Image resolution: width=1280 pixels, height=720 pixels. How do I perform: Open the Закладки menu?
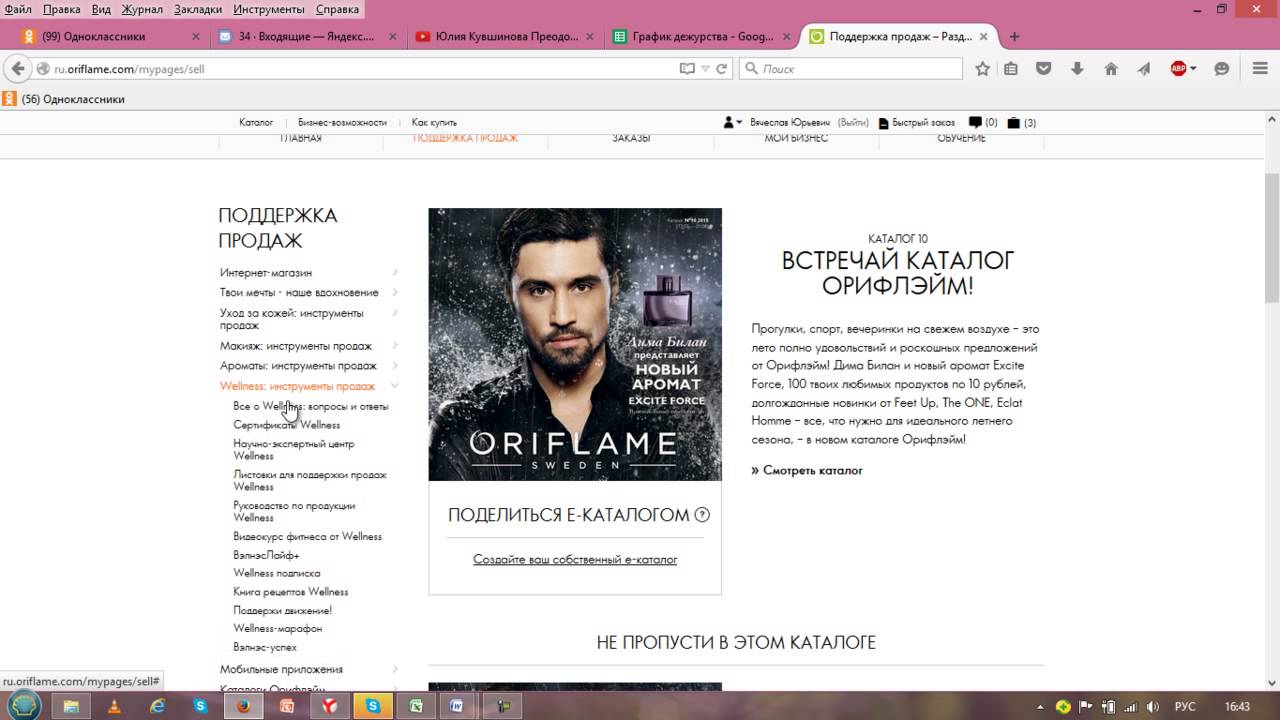tap(198, 9)
